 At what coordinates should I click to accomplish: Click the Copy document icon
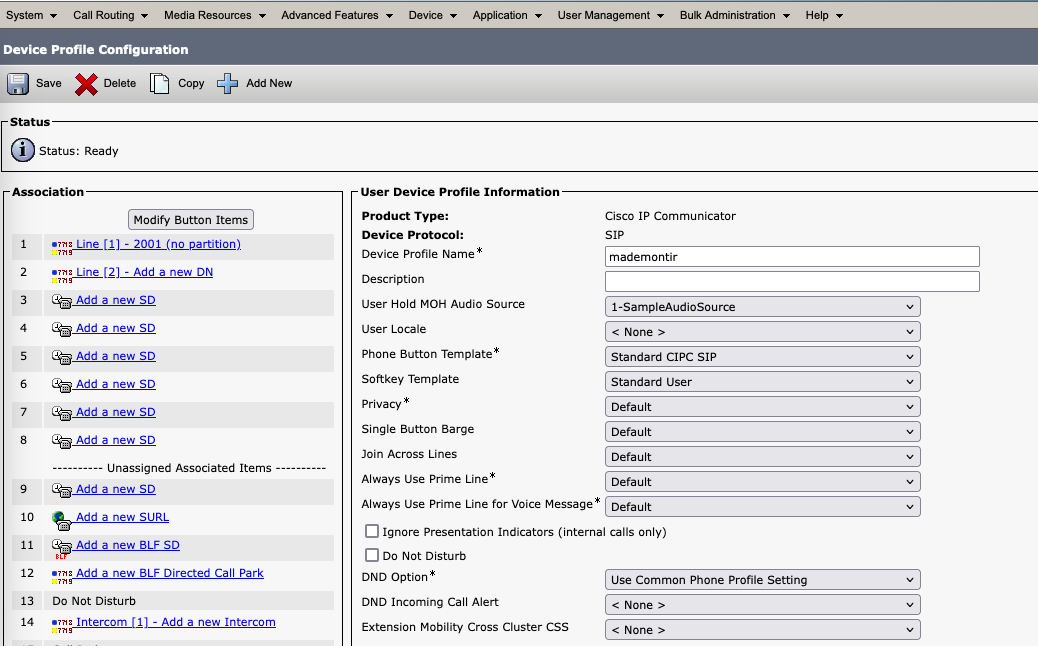[160, 84]
